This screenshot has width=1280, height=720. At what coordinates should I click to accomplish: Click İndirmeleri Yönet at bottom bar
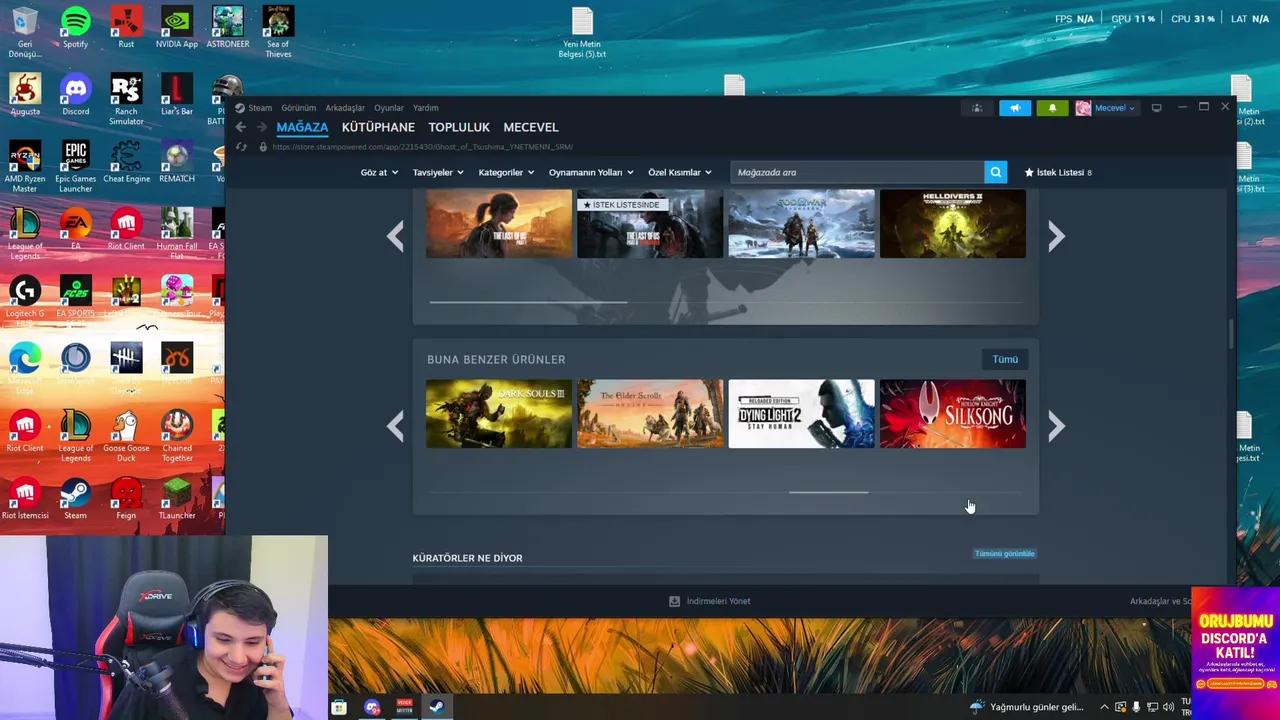pos(710,601)
